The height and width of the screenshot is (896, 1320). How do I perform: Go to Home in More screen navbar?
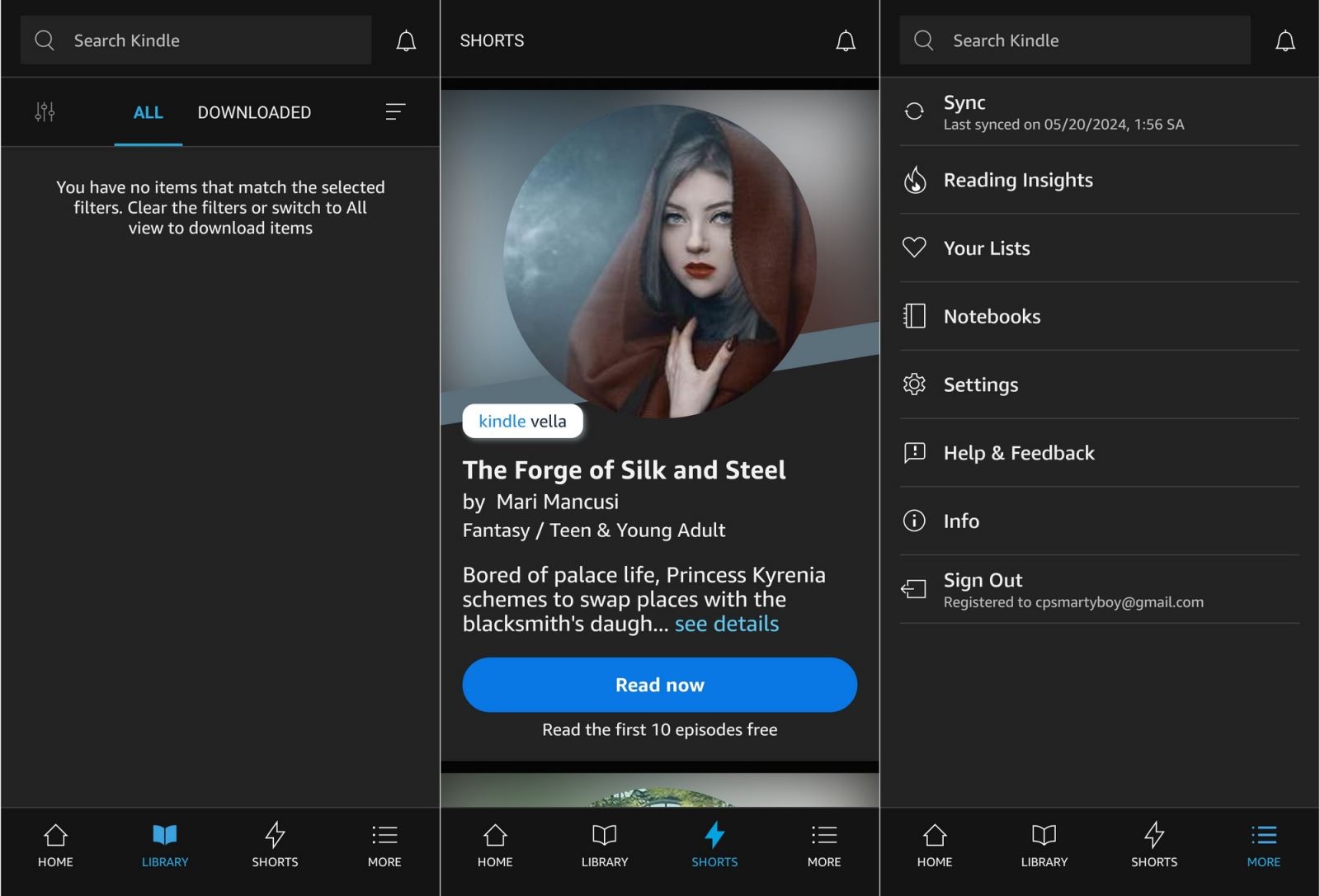935,846
